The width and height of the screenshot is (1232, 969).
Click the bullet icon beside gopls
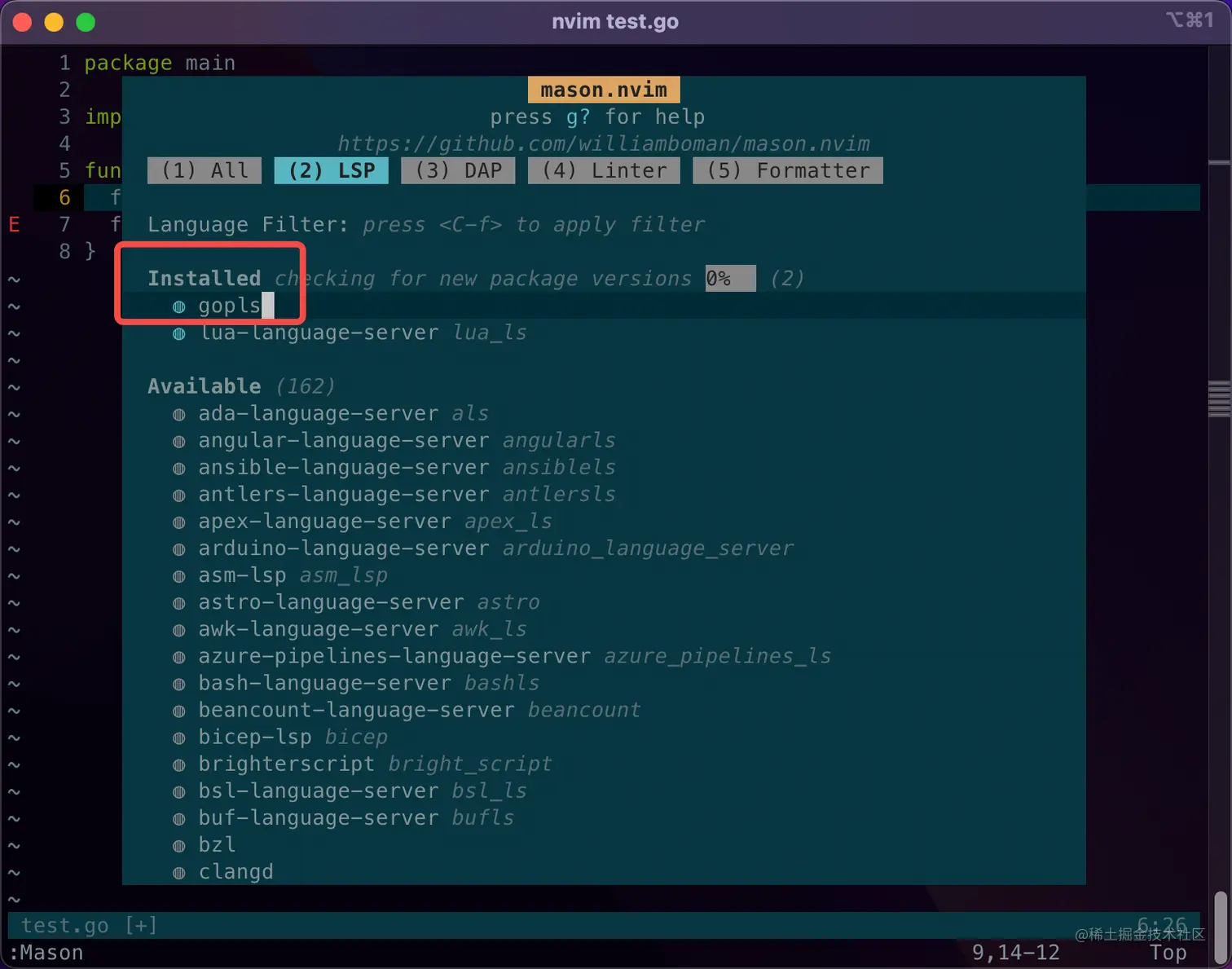pyautogui.click(x=179, y=306)
